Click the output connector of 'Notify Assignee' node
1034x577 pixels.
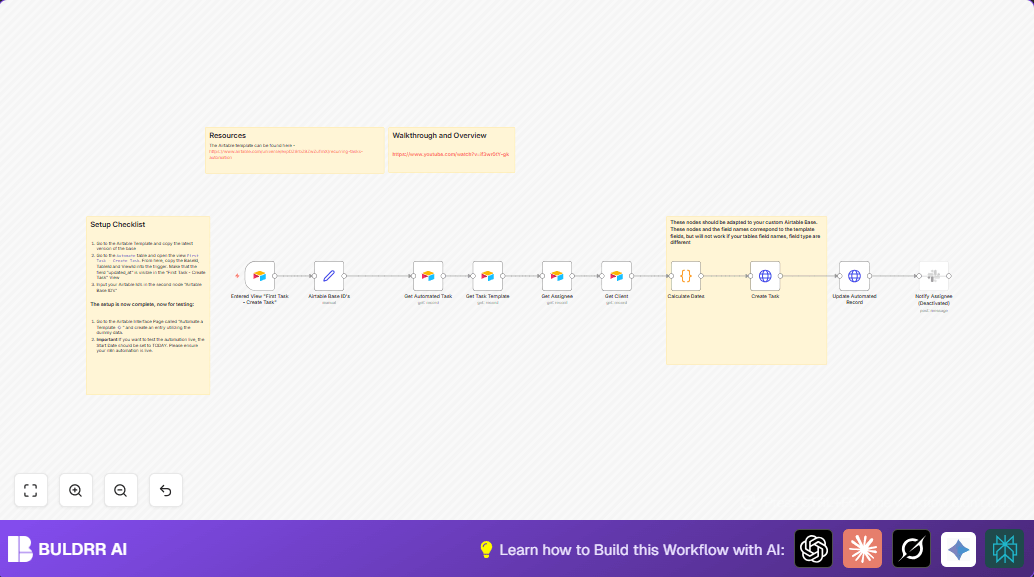[949, 276]
